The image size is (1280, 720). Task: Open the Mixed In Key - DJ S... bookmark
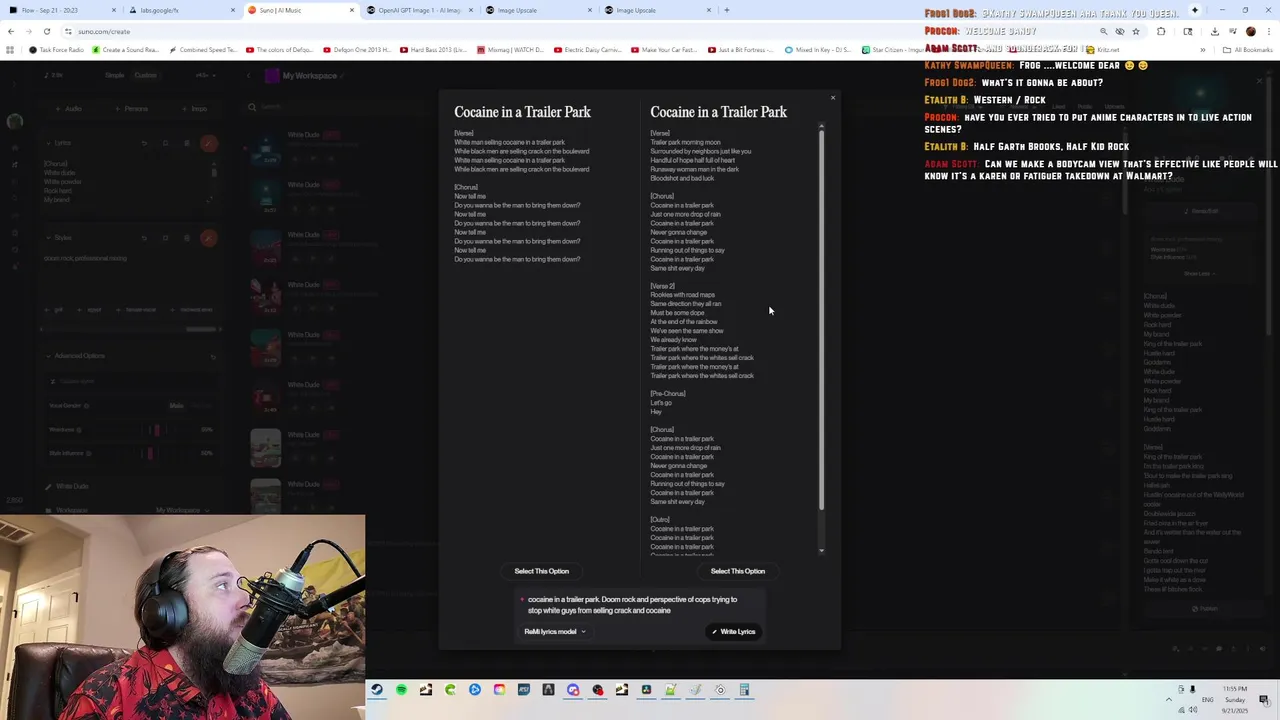(x=819, y=50)
